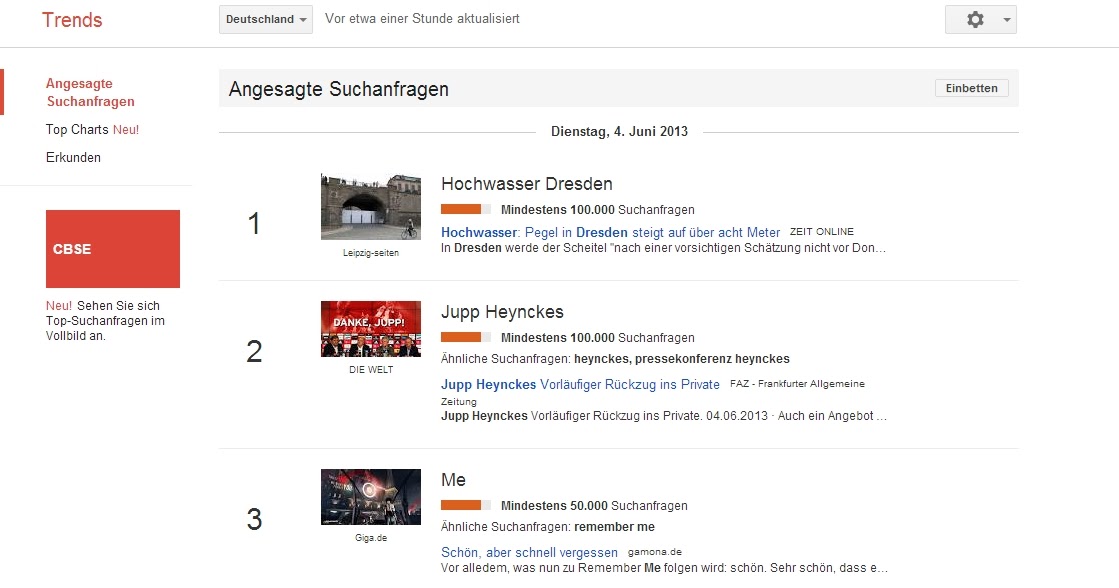Viewport: 1119px width, 588px height.
Task: Click the Leipzig-seiten image source caption
Action: point(370,253)
